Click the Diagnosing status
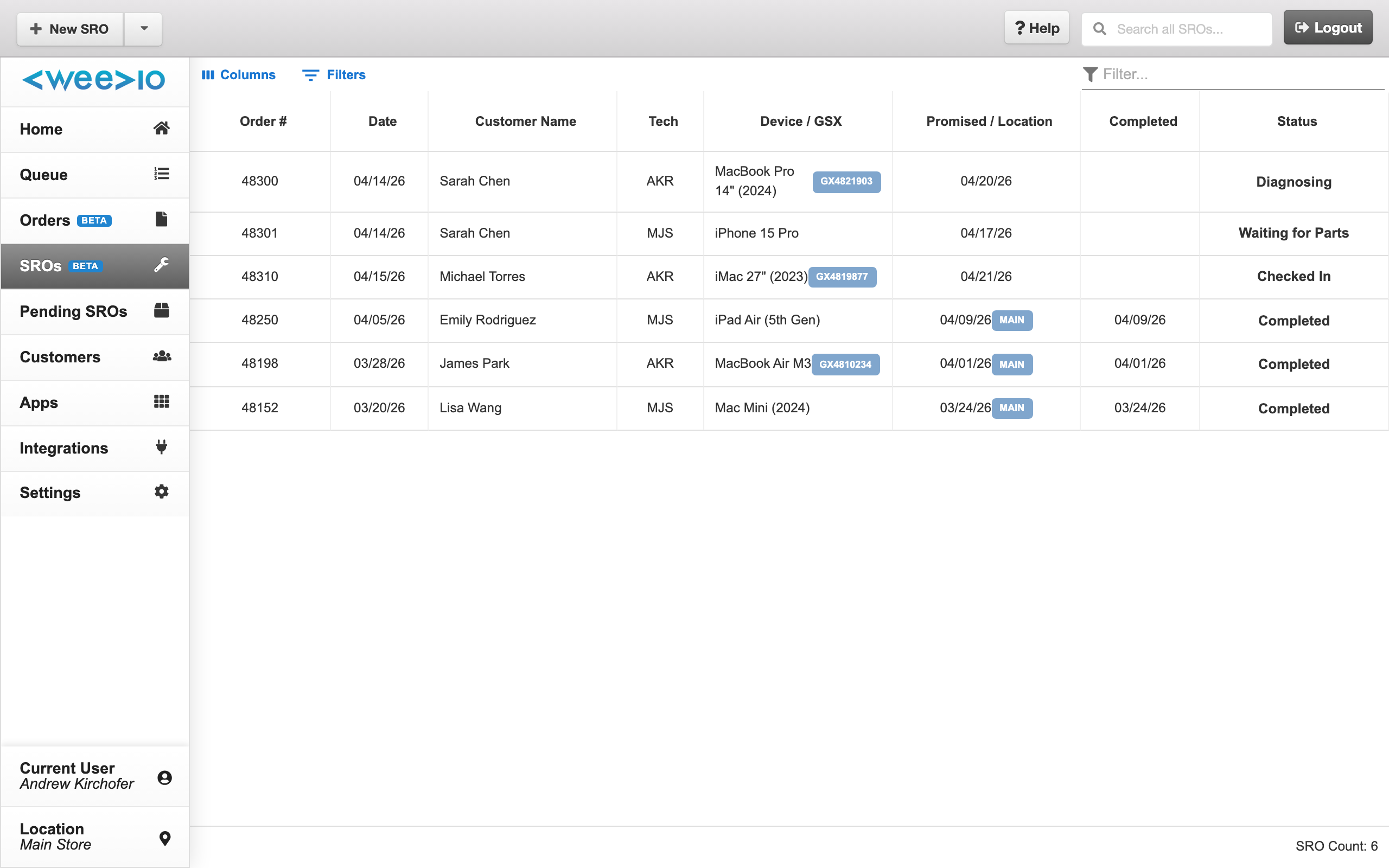The image size is (1389, 868). pos(1294,182)
